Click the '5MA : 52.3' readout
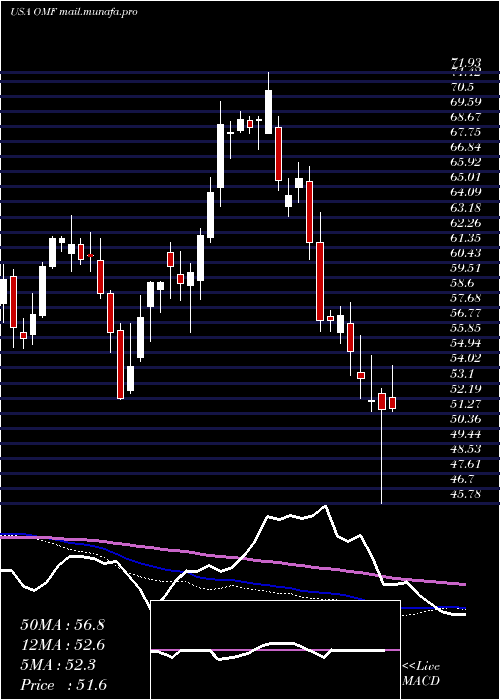This screenshot has width=500, height=700. point(58,665)
